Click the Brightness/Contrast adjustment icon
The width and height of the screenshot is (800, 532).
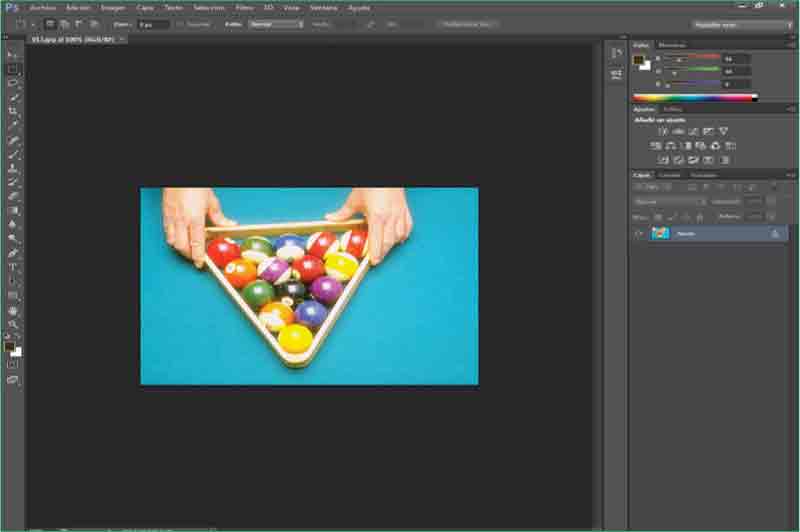coord(662,131)
